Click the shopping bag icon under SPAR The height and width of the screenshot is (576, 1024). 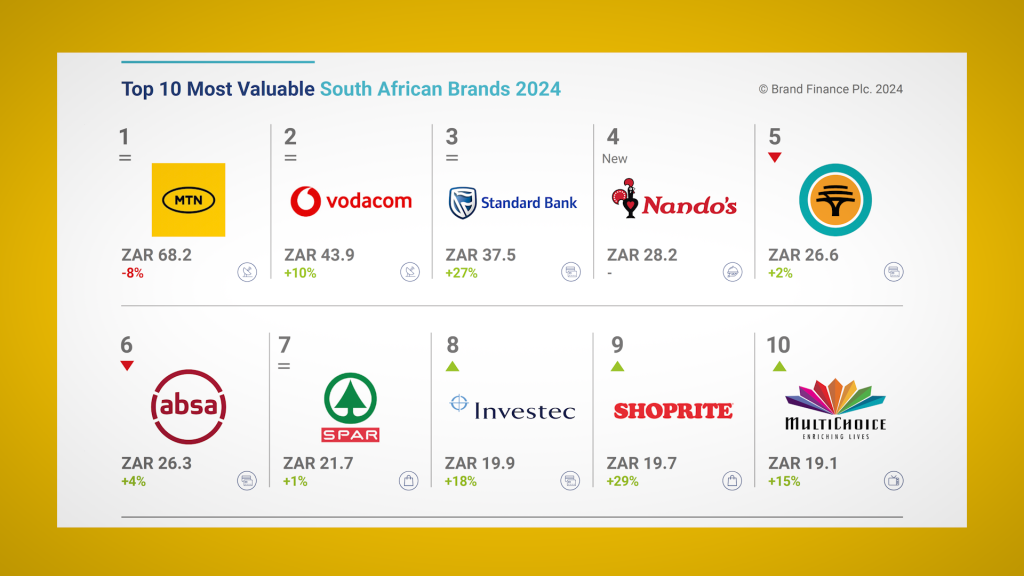(408, 481)
